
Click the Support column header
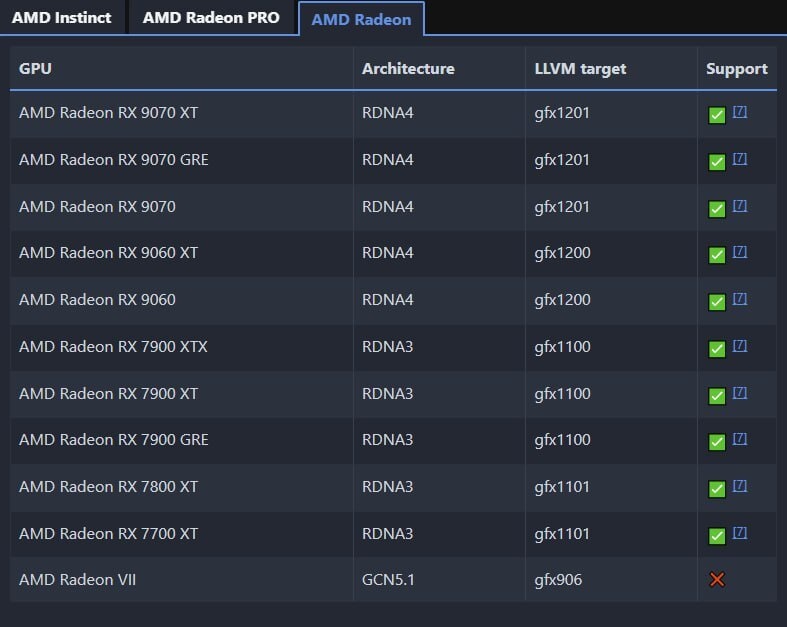pyautogui.click(x=737, y=69)
